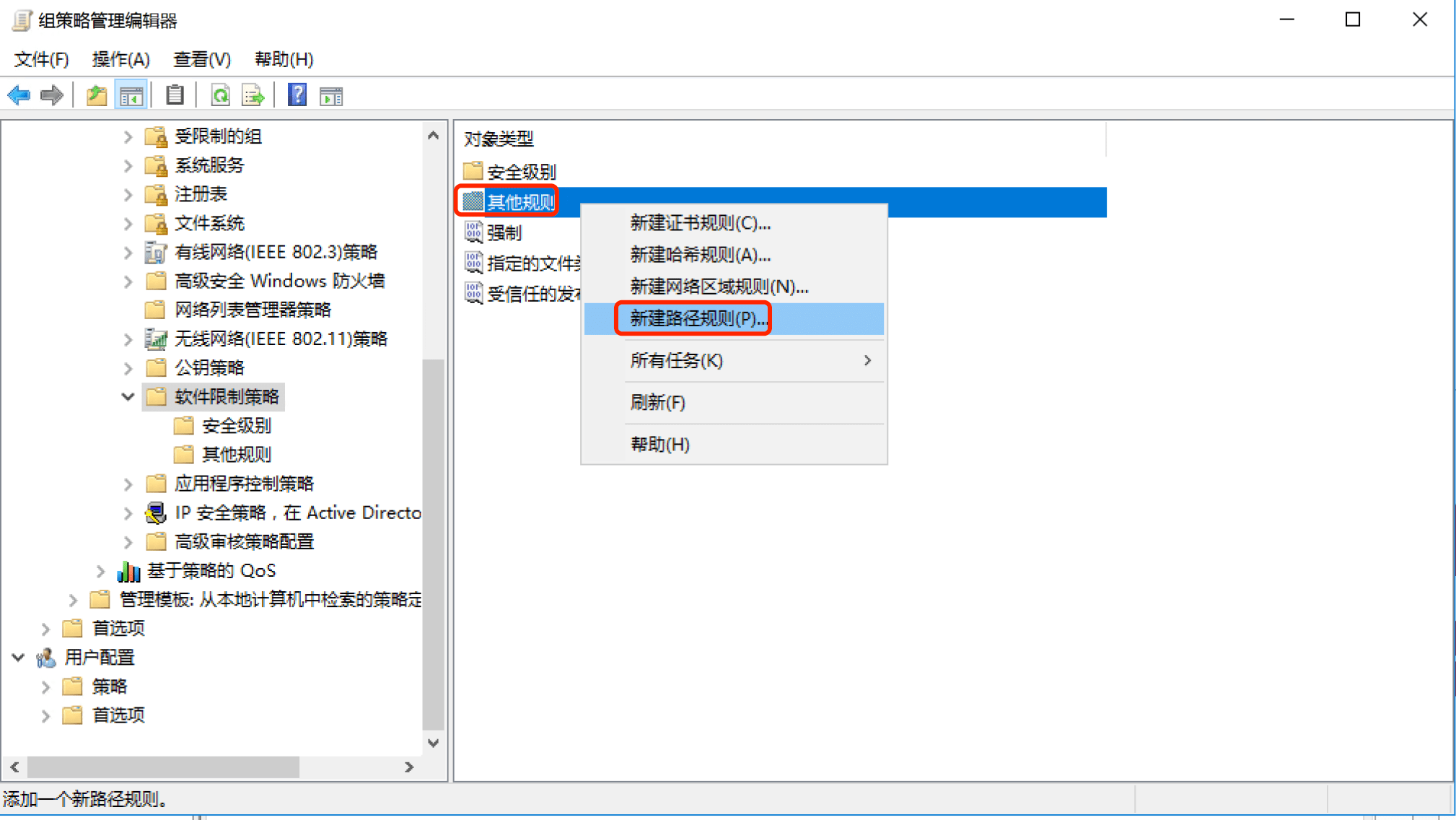Click the Properties clipboard toolbar icon

click(175, 95)
